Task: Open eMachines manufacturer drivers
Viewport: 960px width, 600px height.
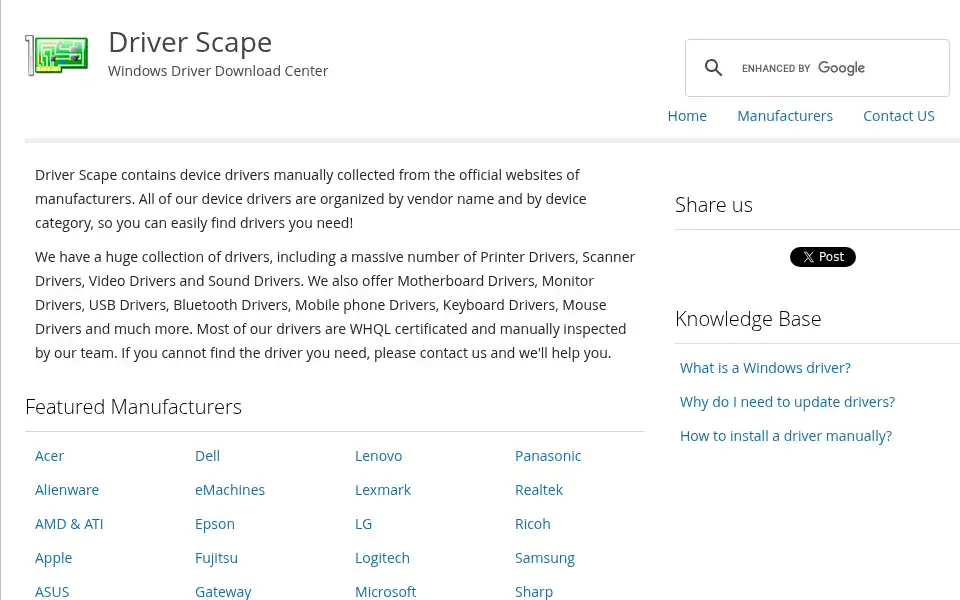Action: (230, 490)
